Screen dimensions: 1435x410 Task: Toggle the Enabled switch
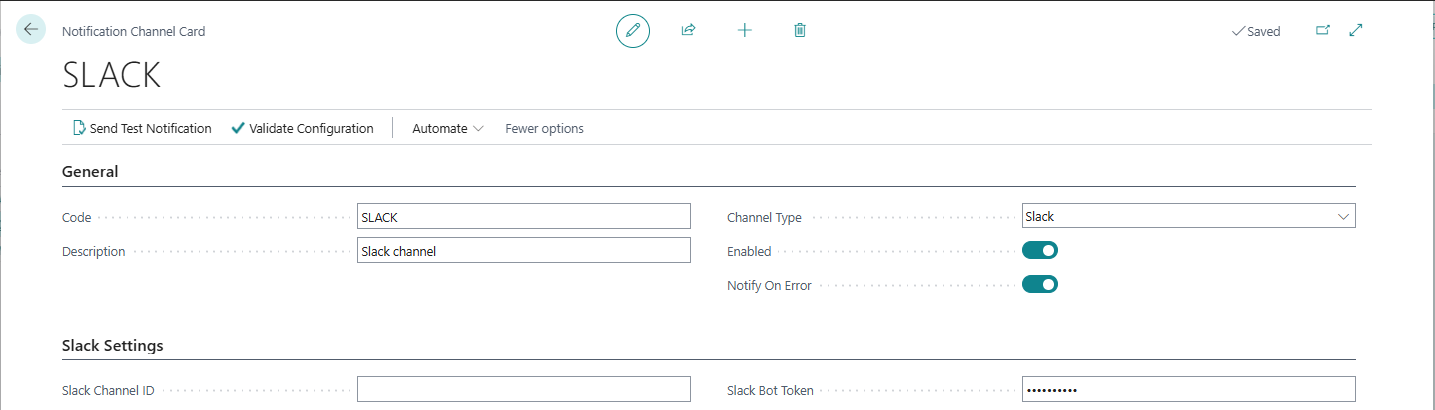(x=1040, y=251)
